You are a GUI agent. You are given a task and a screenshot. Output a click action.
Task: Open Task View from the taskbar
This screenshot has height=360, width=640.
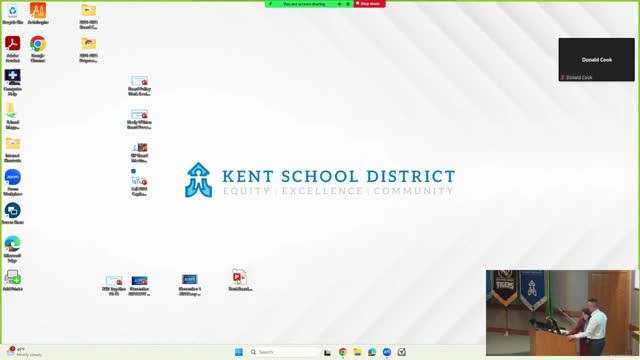[x=327, y=352]
